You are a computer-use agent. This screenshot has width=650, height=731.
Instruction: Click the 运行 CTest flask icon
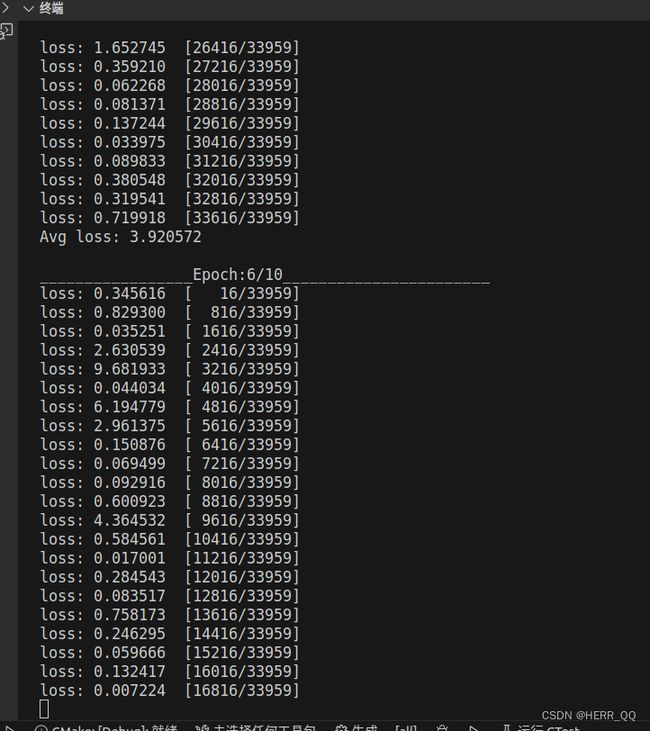coord(507,728)
